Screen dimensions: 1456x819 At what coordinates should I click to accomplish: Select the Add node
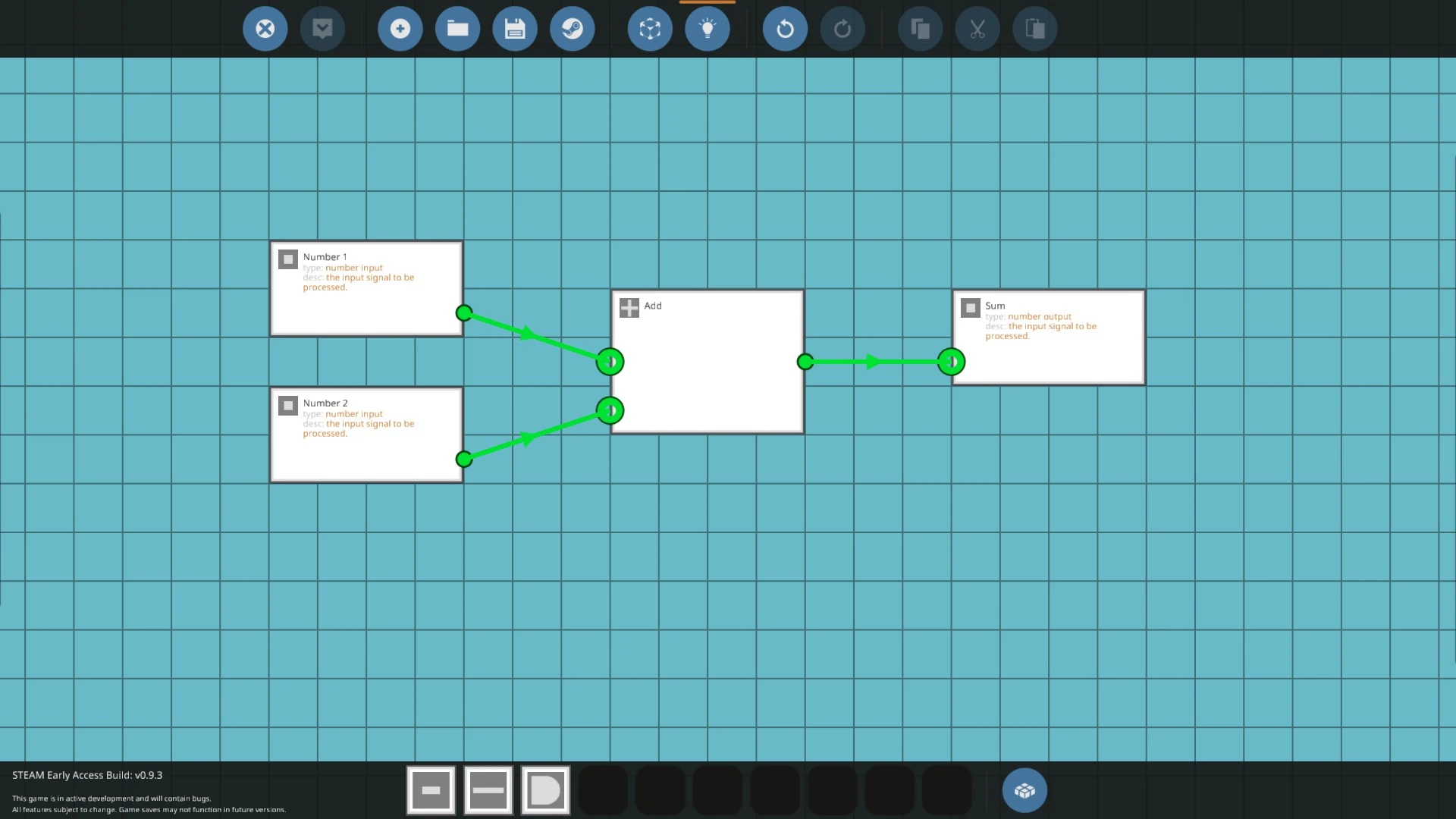[707, 361]
